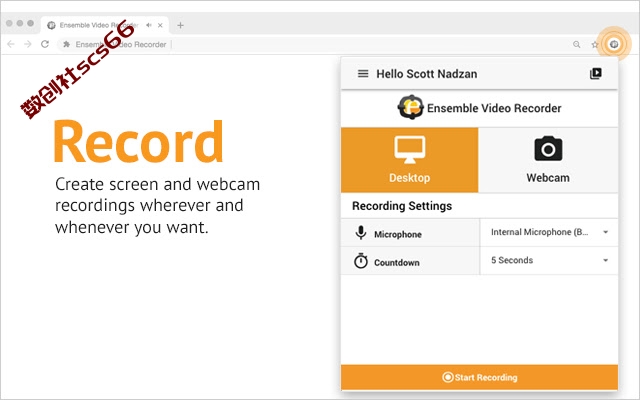
Task: Click the browser address bar
Action: [314, 44]
